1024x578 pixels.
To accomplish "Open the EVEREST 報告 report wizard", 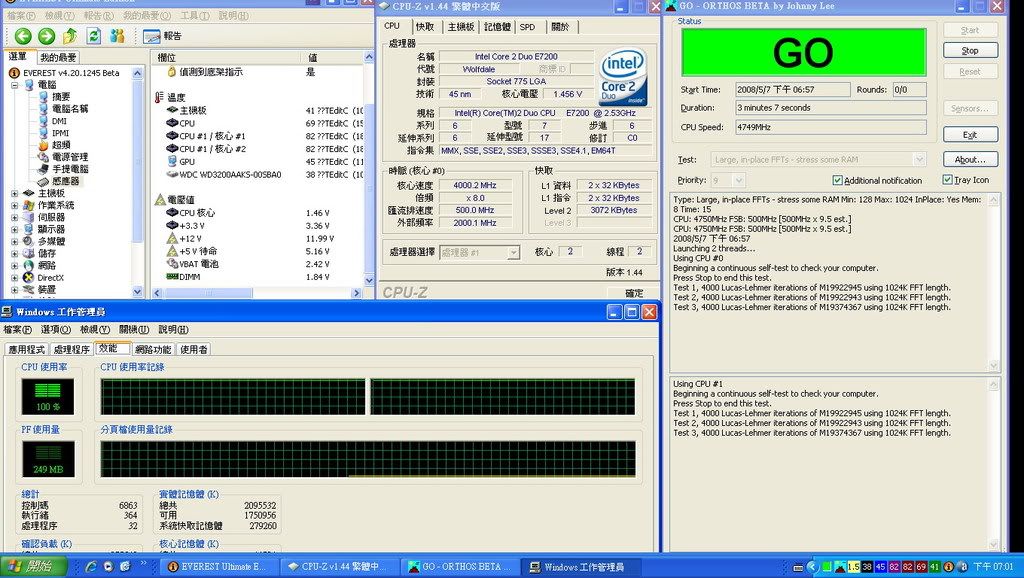I will point(162,37).
